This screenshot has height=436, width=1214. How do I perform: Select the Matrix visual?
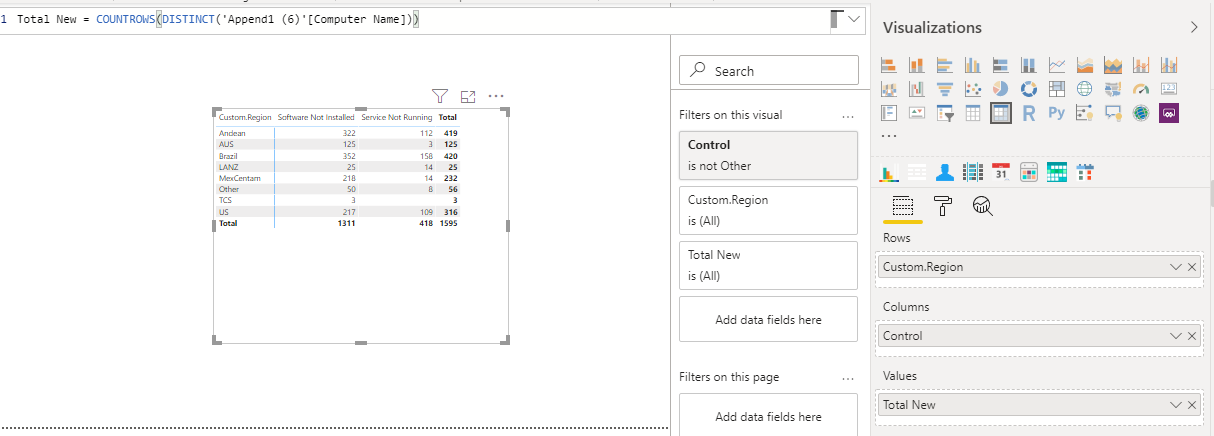point(1000,113)
